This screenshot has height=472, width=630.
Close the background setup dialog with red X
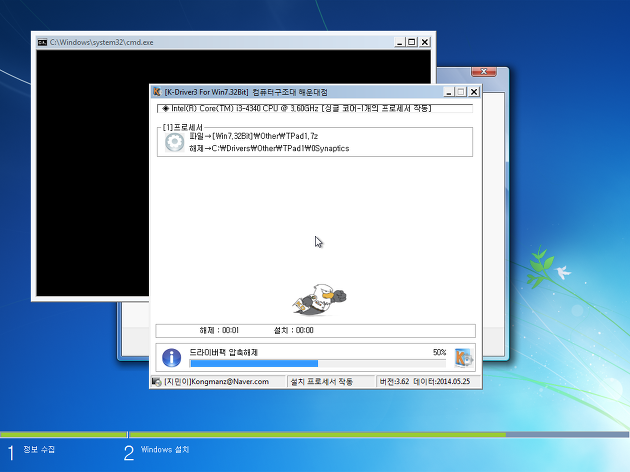pos(484,72)
